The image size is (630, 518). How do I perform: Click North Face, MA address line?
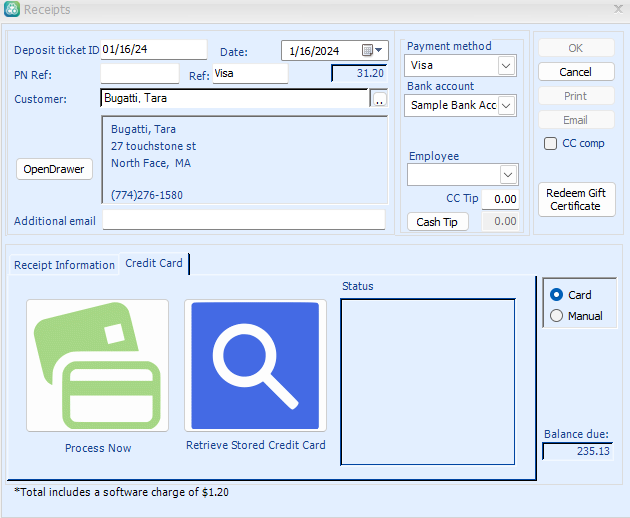pyautogui.click(x=151, y=163)
